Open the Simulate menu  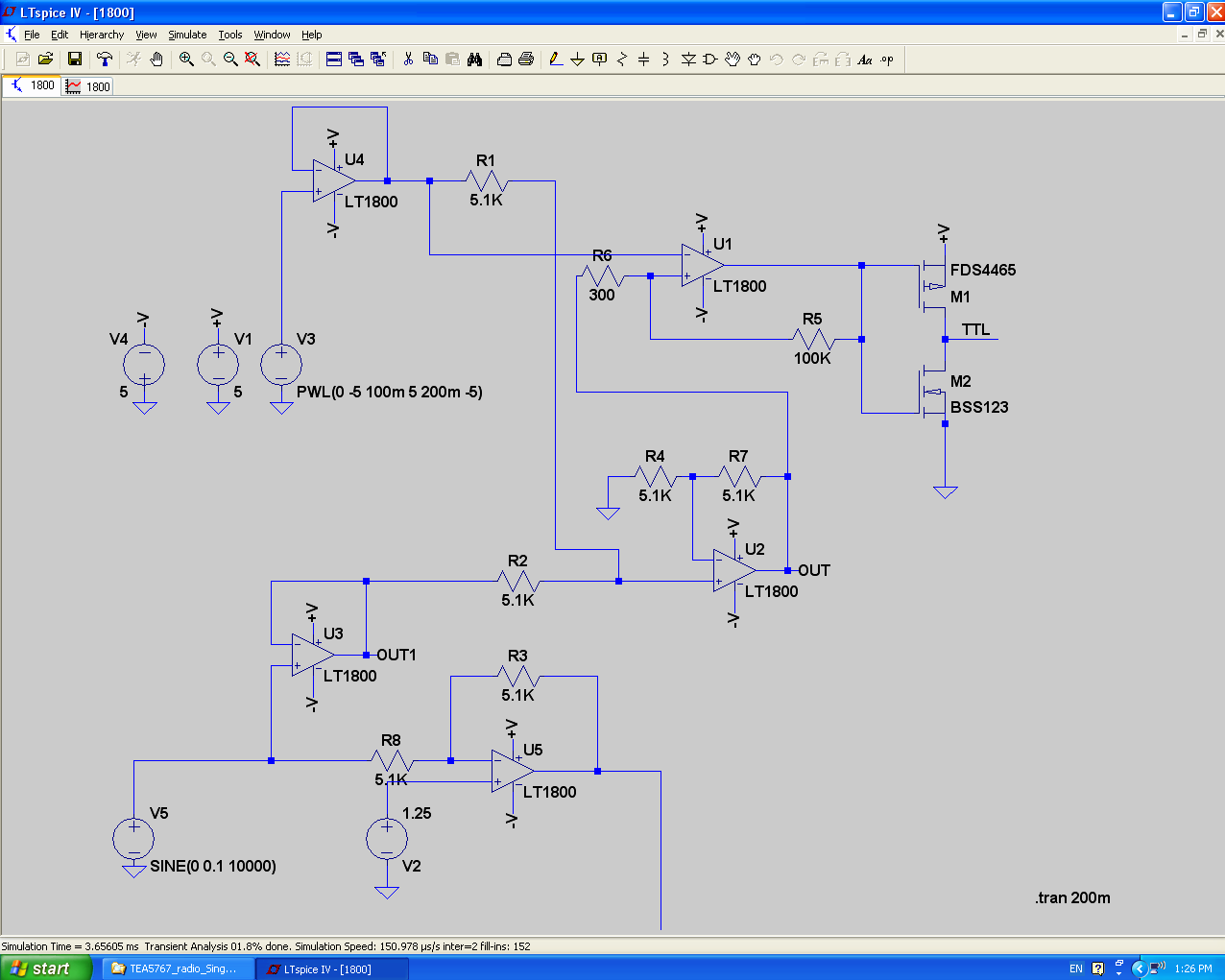[187, 35]
